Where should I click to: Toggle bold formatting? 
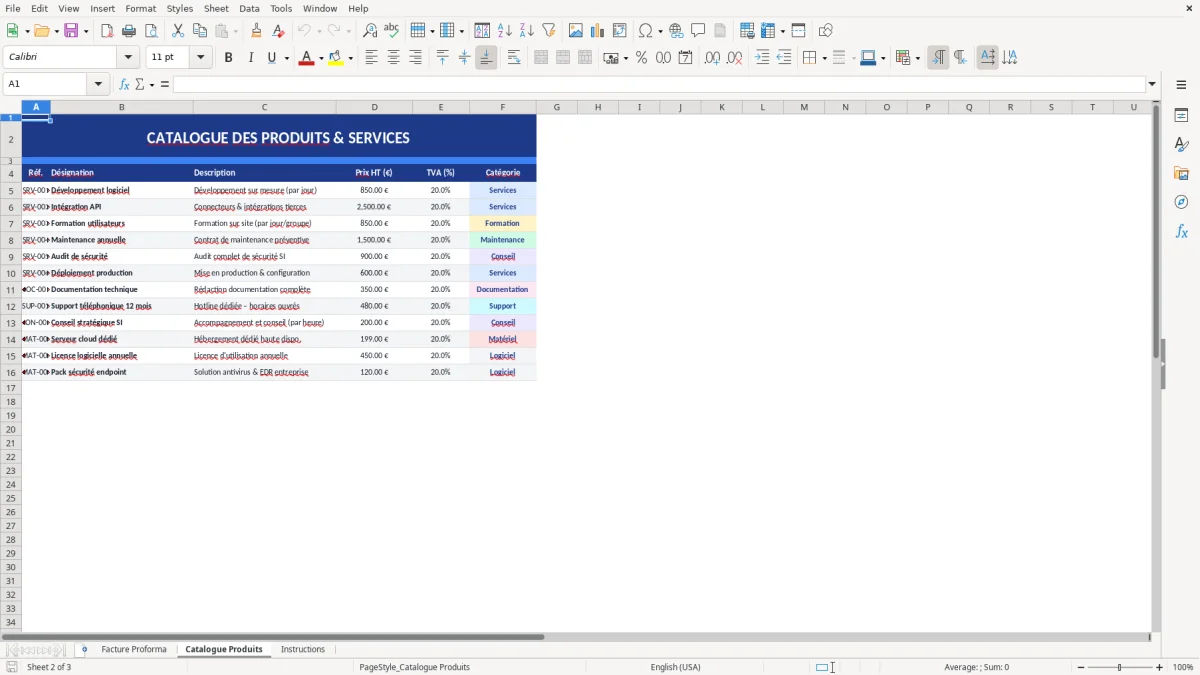228,57
